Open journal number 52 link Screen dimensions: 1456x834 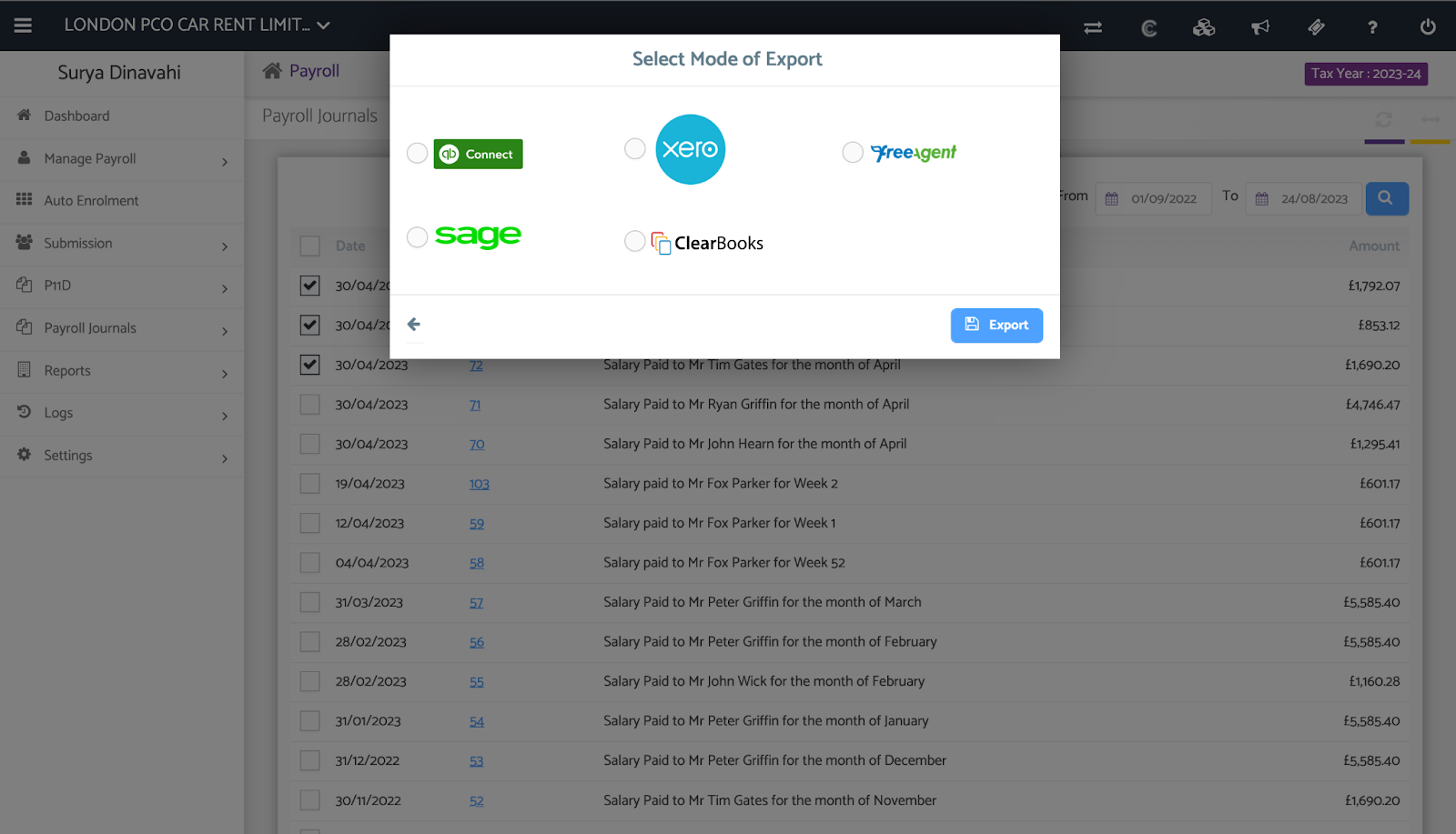tap(477, 801)
